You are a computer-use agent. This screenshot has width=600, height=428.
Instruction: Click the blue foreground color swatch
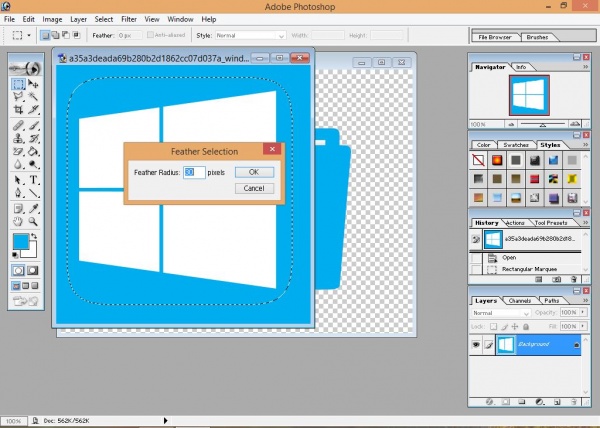pos(20,242)
